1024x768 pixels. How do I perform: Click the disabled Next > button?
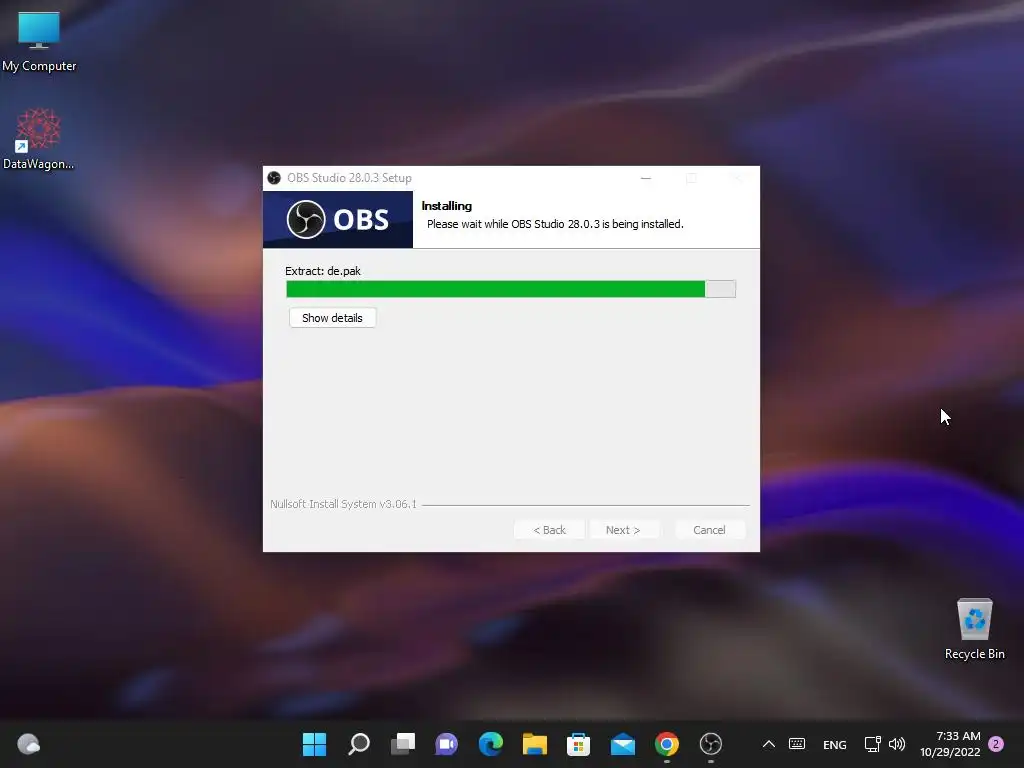622,530
